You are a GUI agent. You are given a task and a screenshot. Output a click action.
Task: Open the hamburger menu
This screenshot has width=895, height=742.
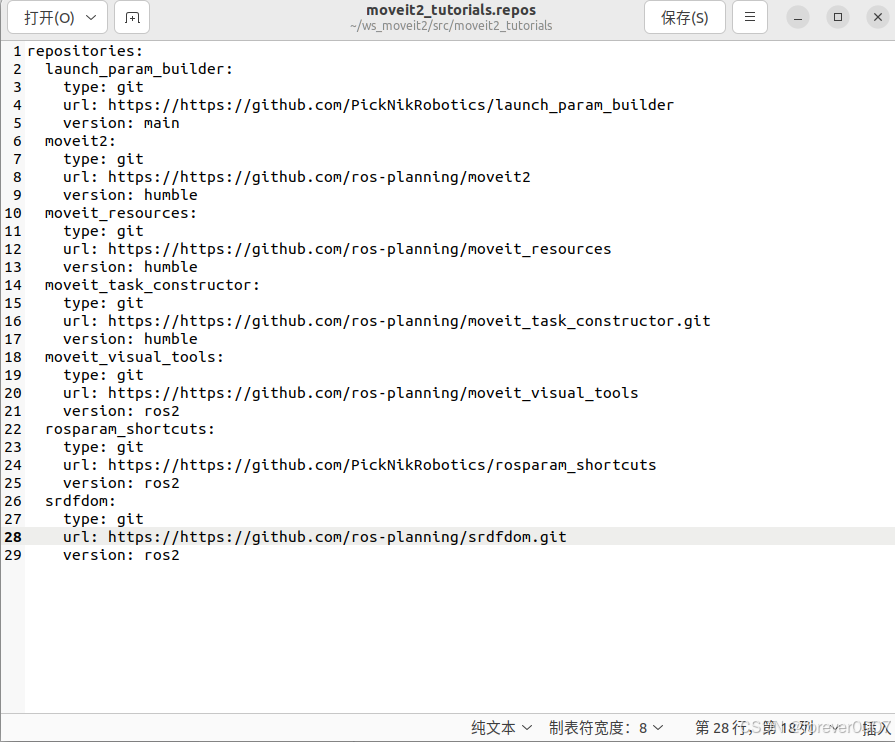750,18
